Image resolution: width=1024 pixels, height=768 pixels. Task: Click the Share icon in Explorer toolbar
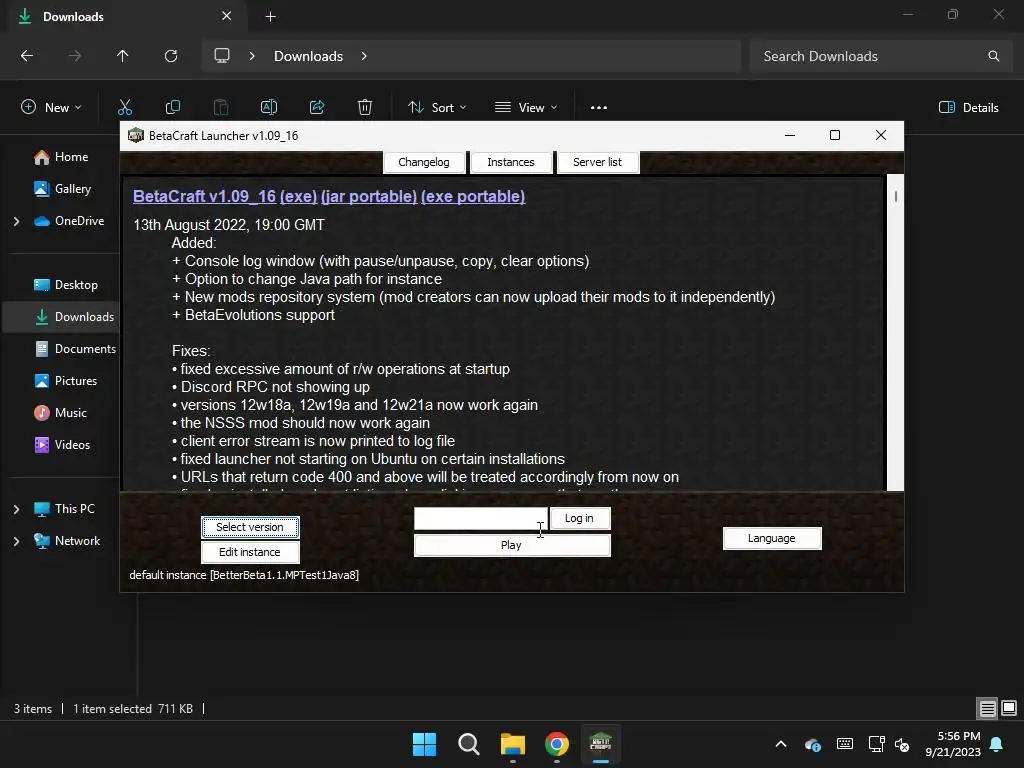tap(317, 107)
